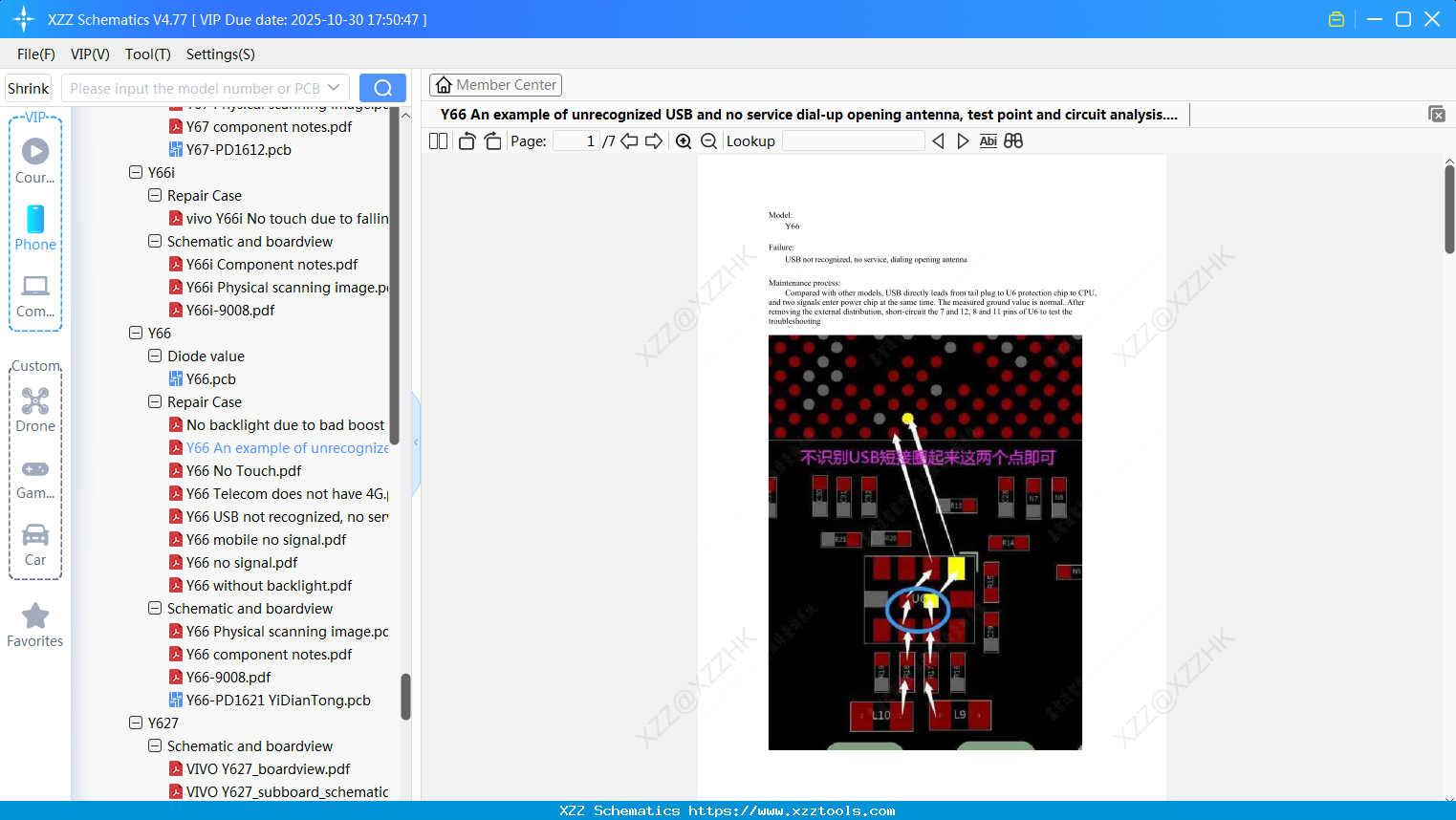The height and width of the screenshot is (820, 1456).
Task: Collapse Repair Case under Y66
Action: coord(155,402)
